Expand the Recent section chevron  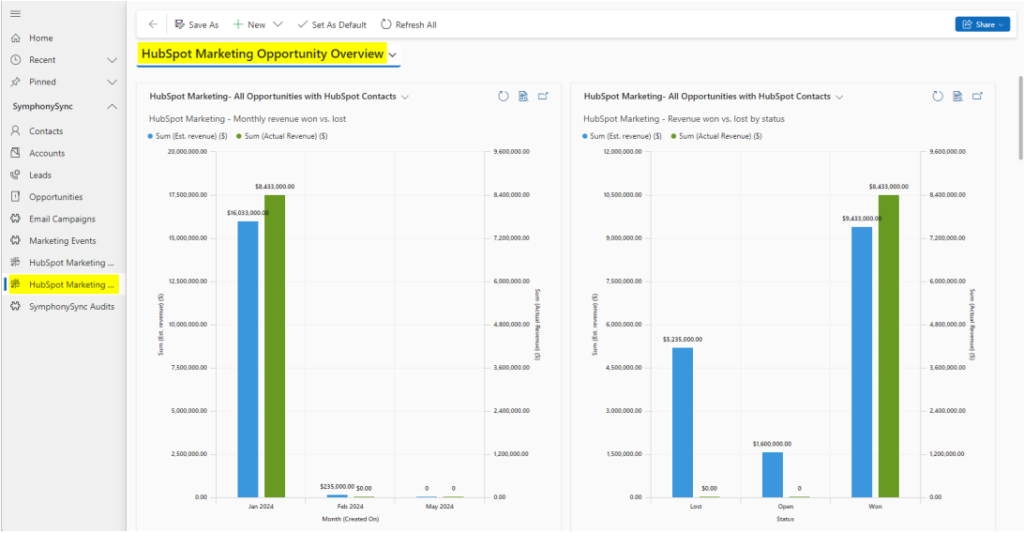click(112, 60)
